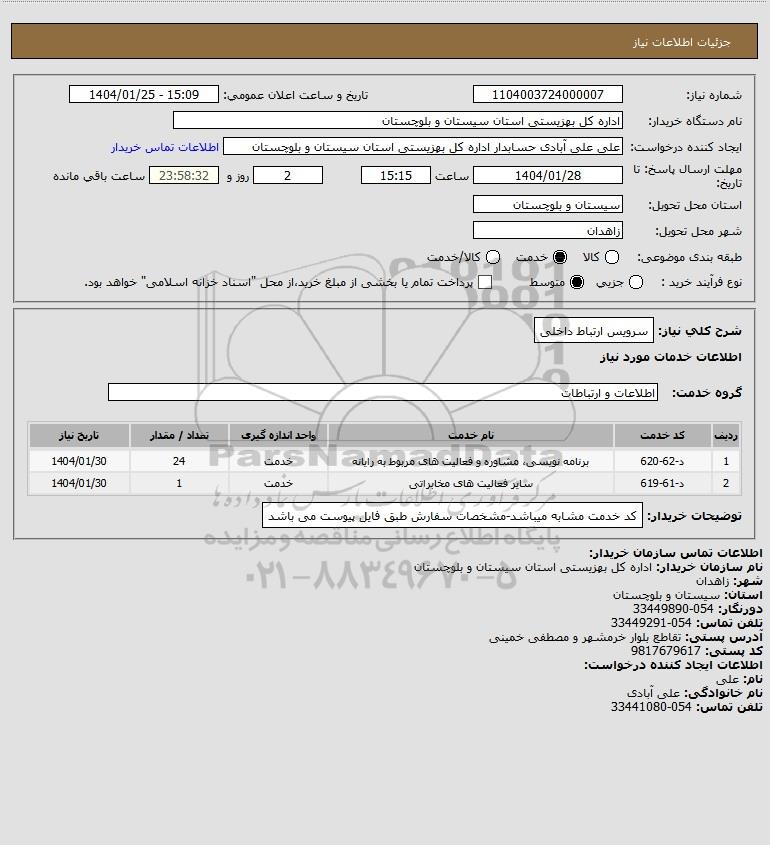Click the نام خدمت column header
The image size is (770, 845).
point(471,435)
